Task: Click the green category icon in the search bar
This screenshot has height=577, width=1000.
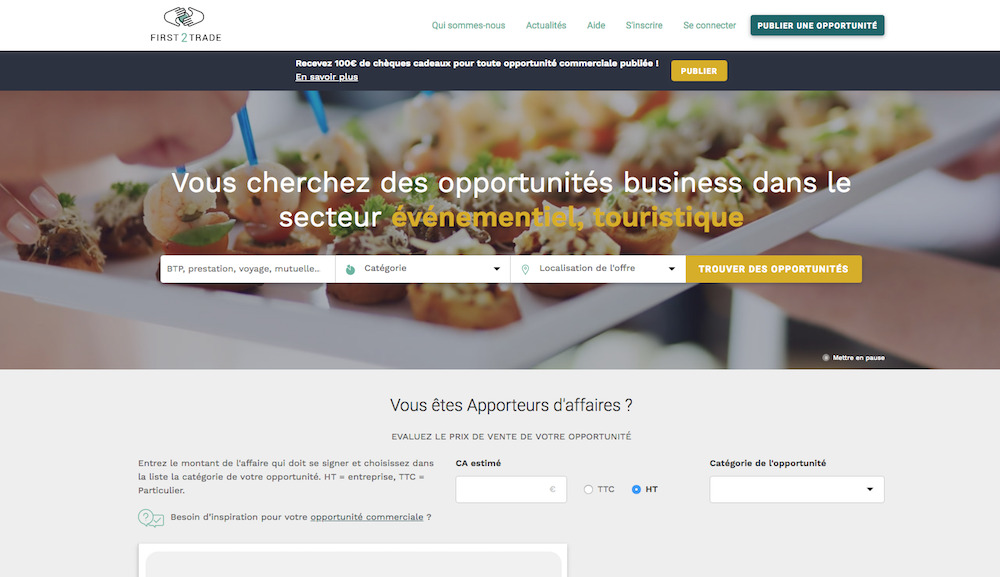Action: (350, 270)
